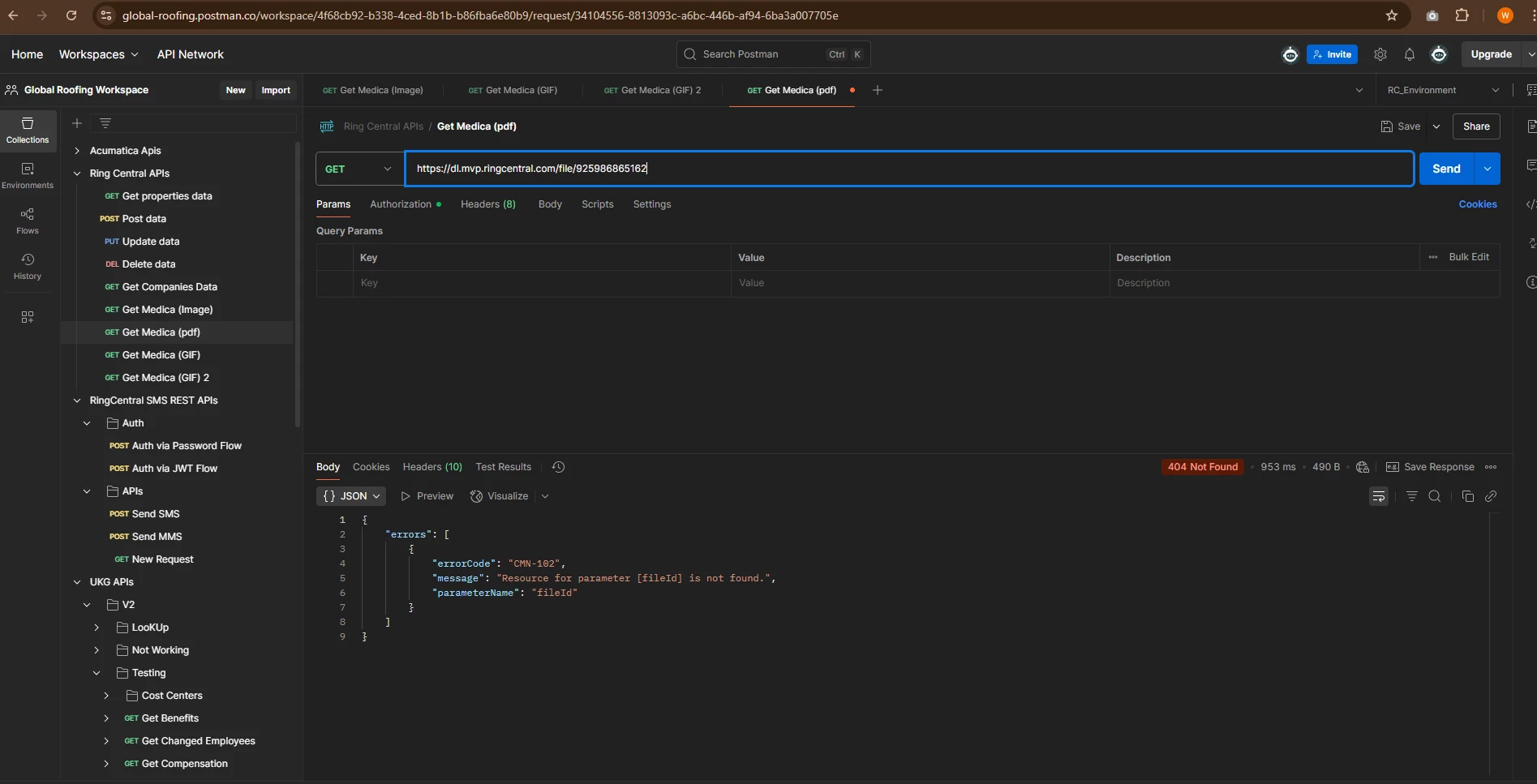The width and height of the screenshot is (1537, 784).
Task: Click the Import button
Action: tap(276, 90)
